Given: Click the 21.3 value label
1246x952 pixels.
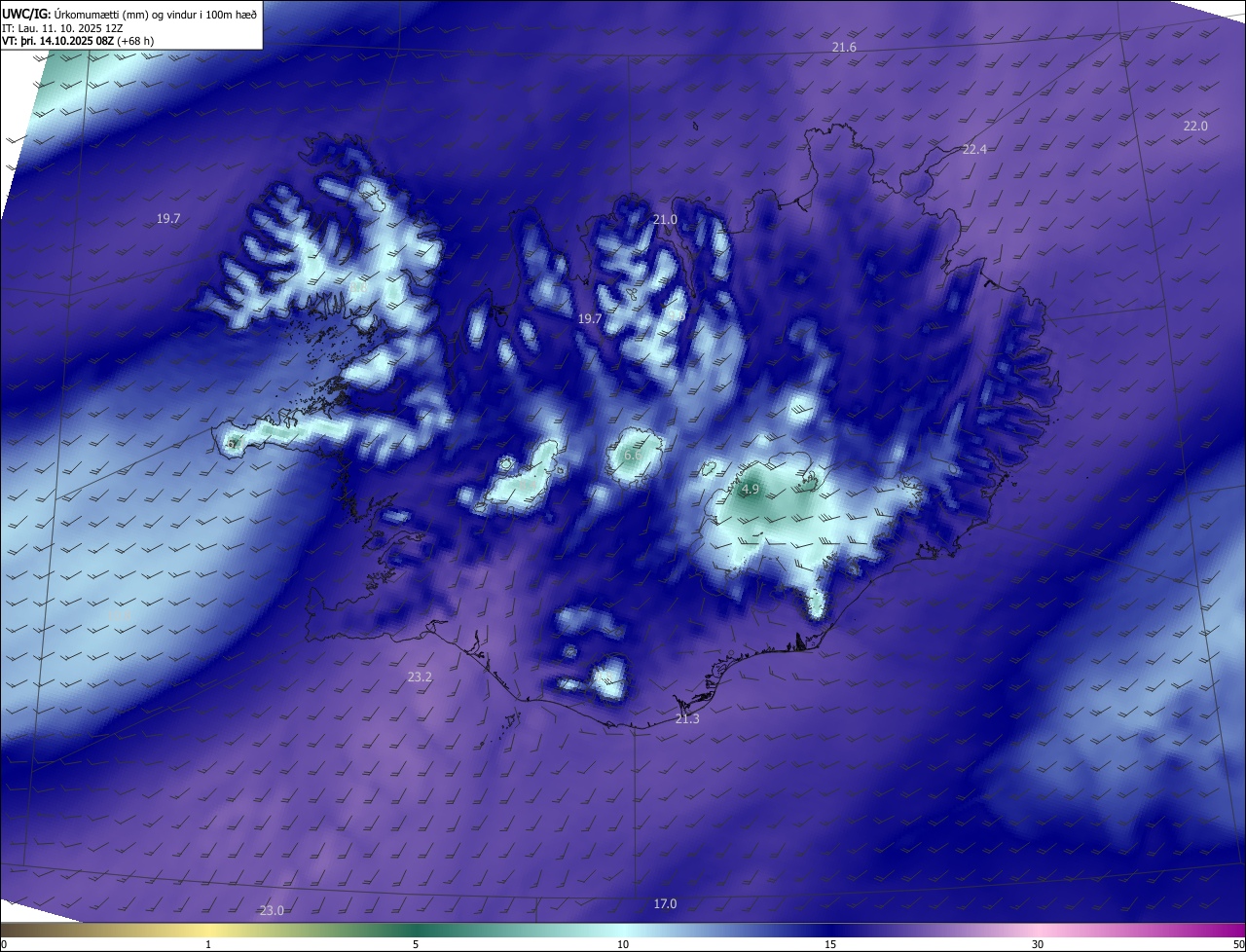Looking at the screenshot, I should [x=687, y=718].
